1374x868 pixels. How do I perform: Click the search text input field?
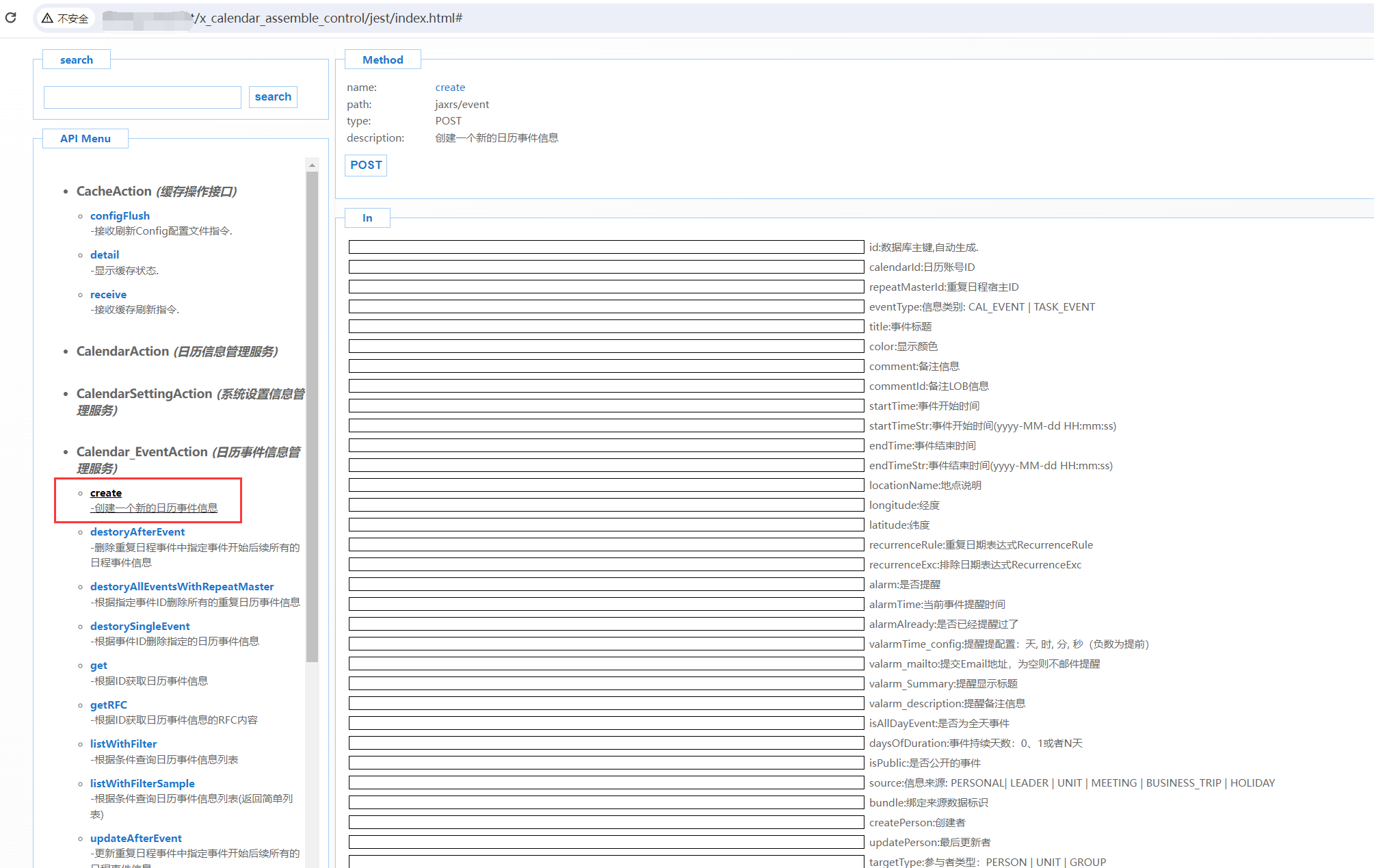[x=142, y=97]
